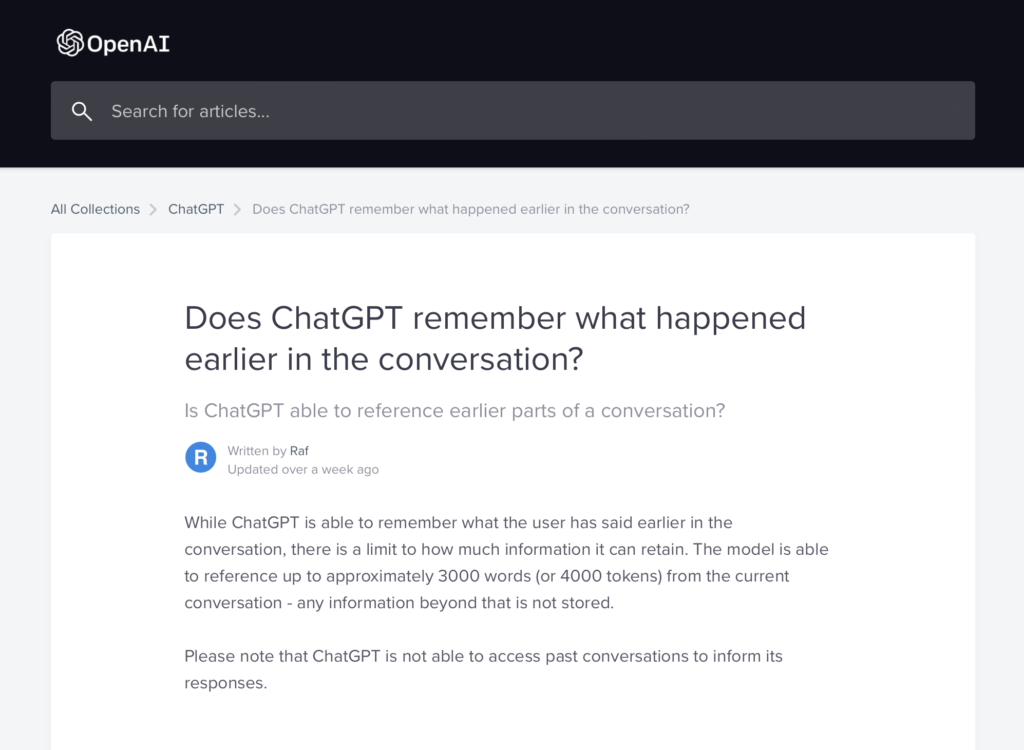The height and width of the screenshot is (750, 1024).
Task: Go to the ChatGPT breadcrumb collection
Action: (196, 209)
